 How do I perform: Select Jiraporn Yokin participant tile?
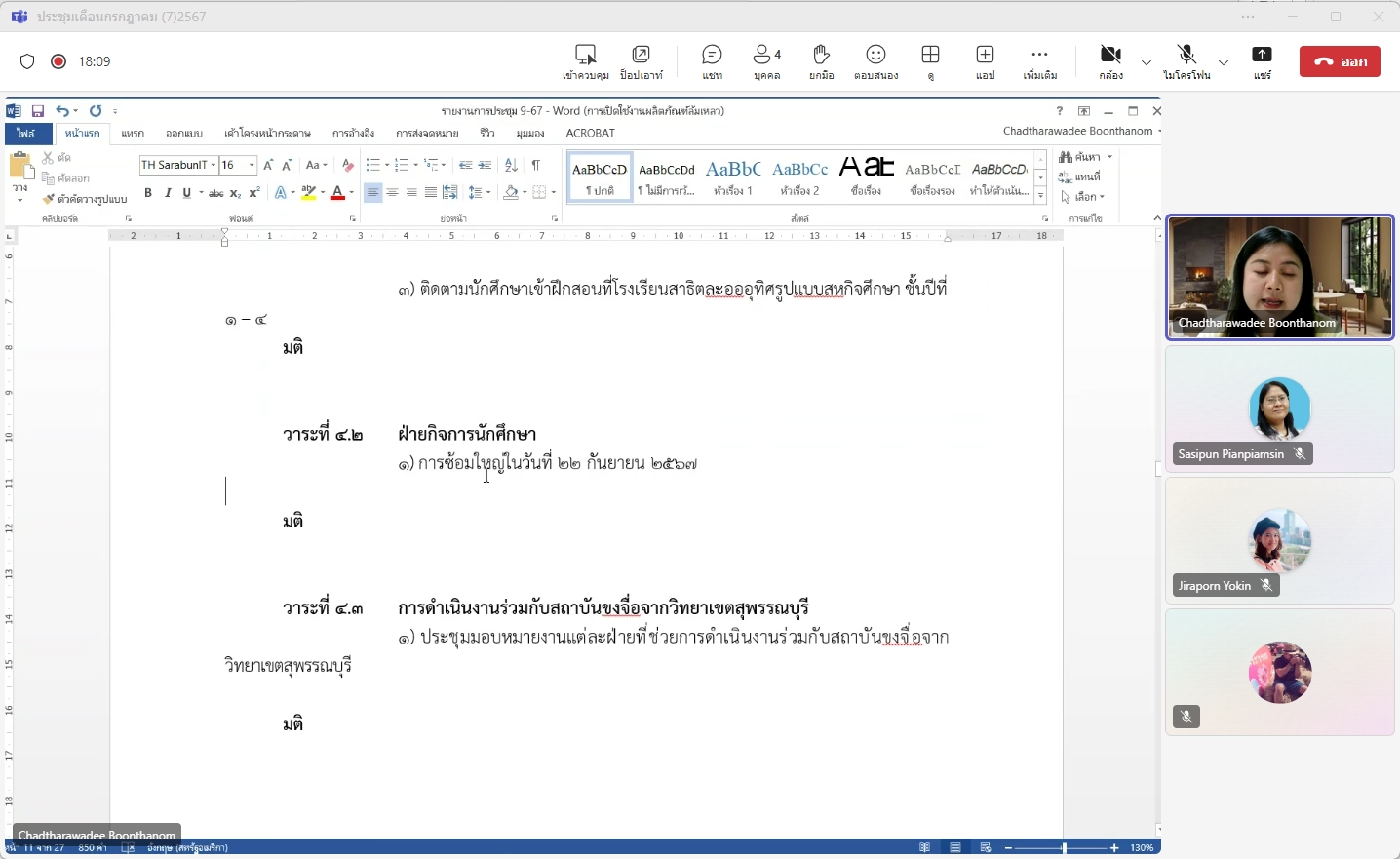point(1280,540)
